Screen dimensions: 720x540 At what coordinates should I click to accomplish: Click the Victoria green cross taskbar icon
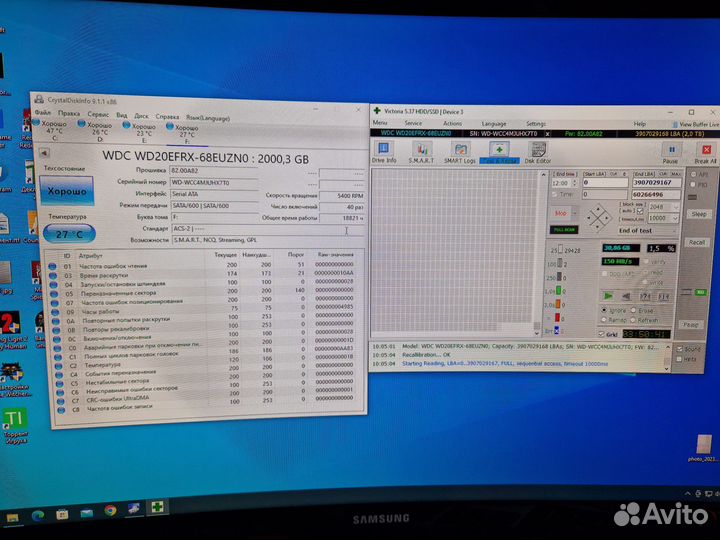click(x=158, y=506)
